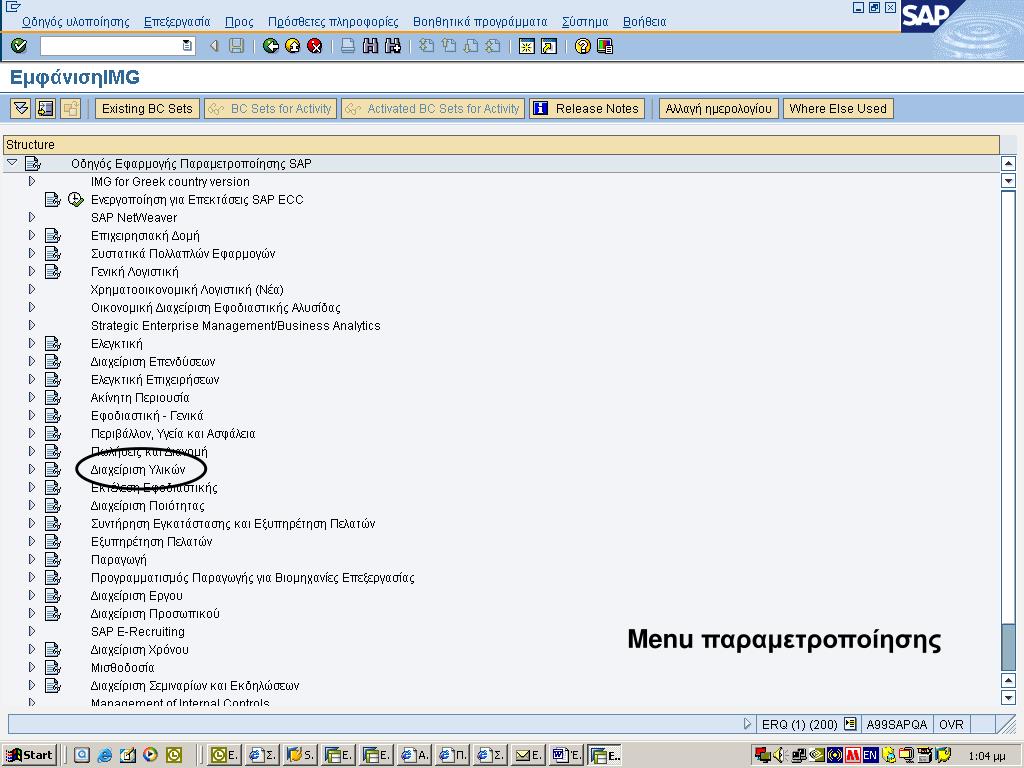This screenshot has height=768, width=1024.
Task: Click the document icon beside Ελεγκτική
Action: click(53, 344)
